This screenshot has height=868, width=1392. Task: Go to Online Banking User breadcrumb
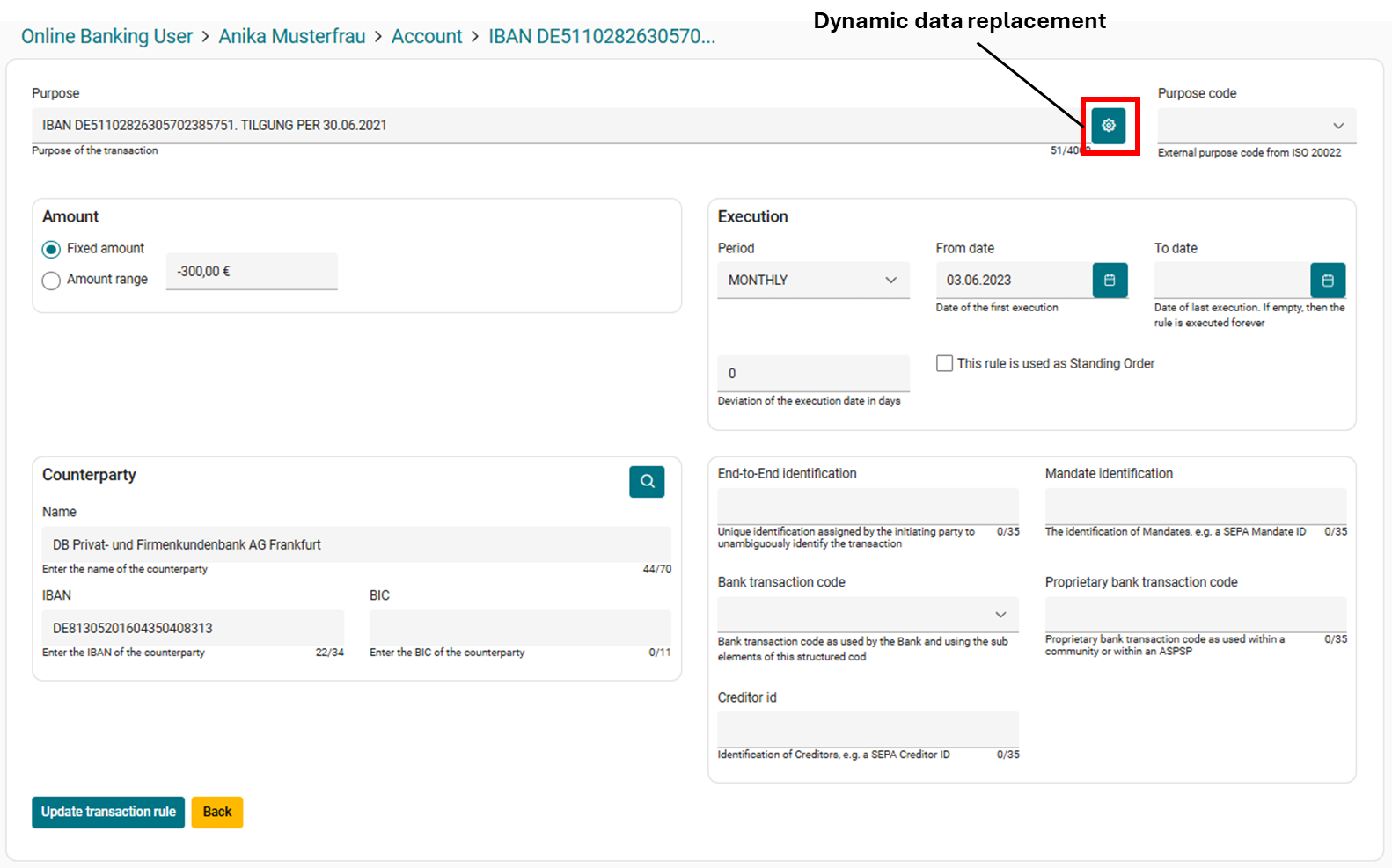(106, 37)
